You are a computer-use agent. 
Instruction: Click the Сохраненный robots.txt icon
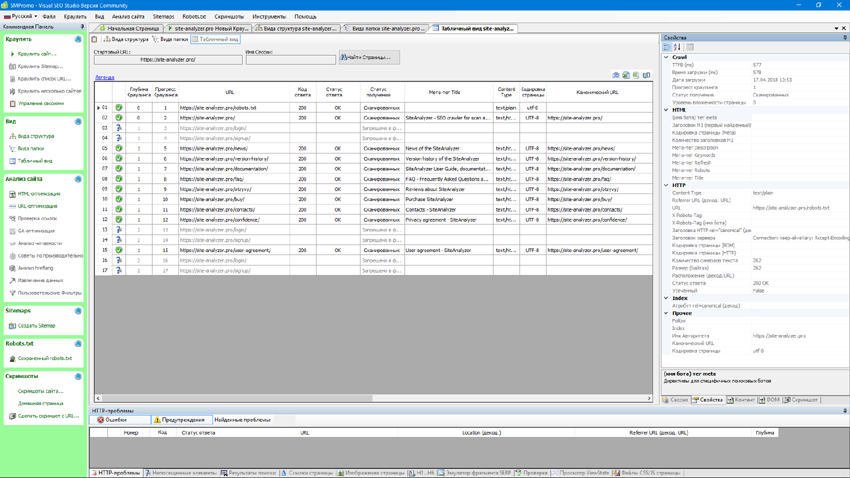point(12,359)
